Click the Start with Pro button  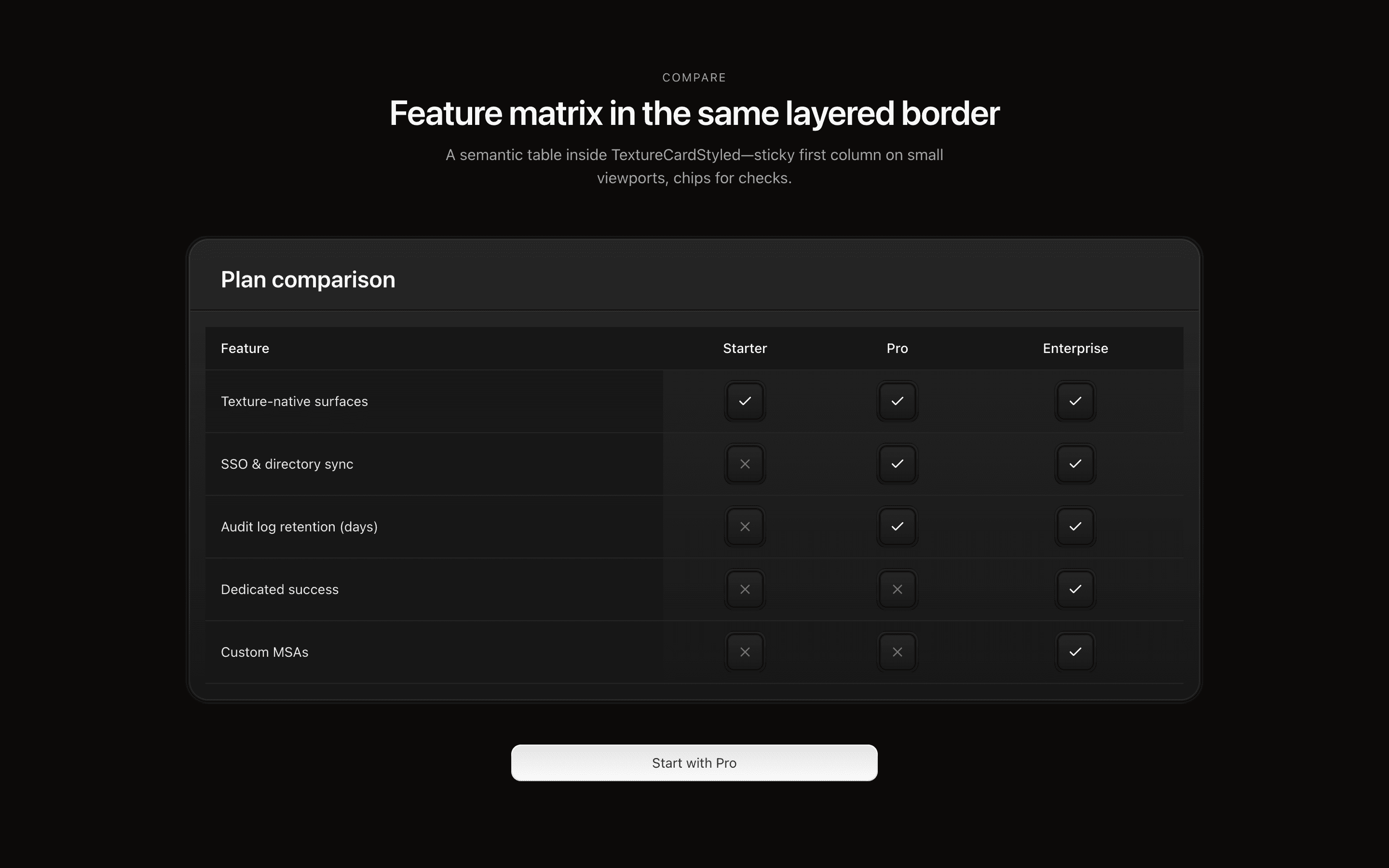click(694, 762)
